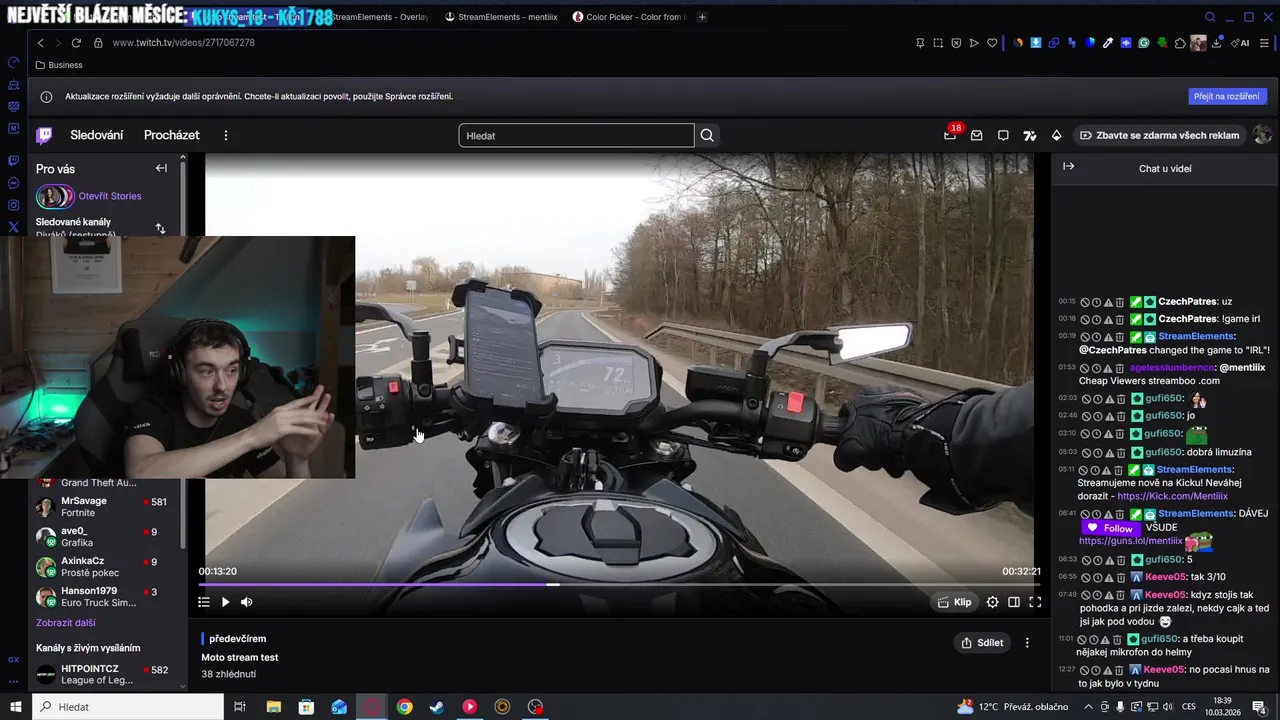Change followed channels sort order
This screenshot has width=1280, height=720.
point(160,228)
